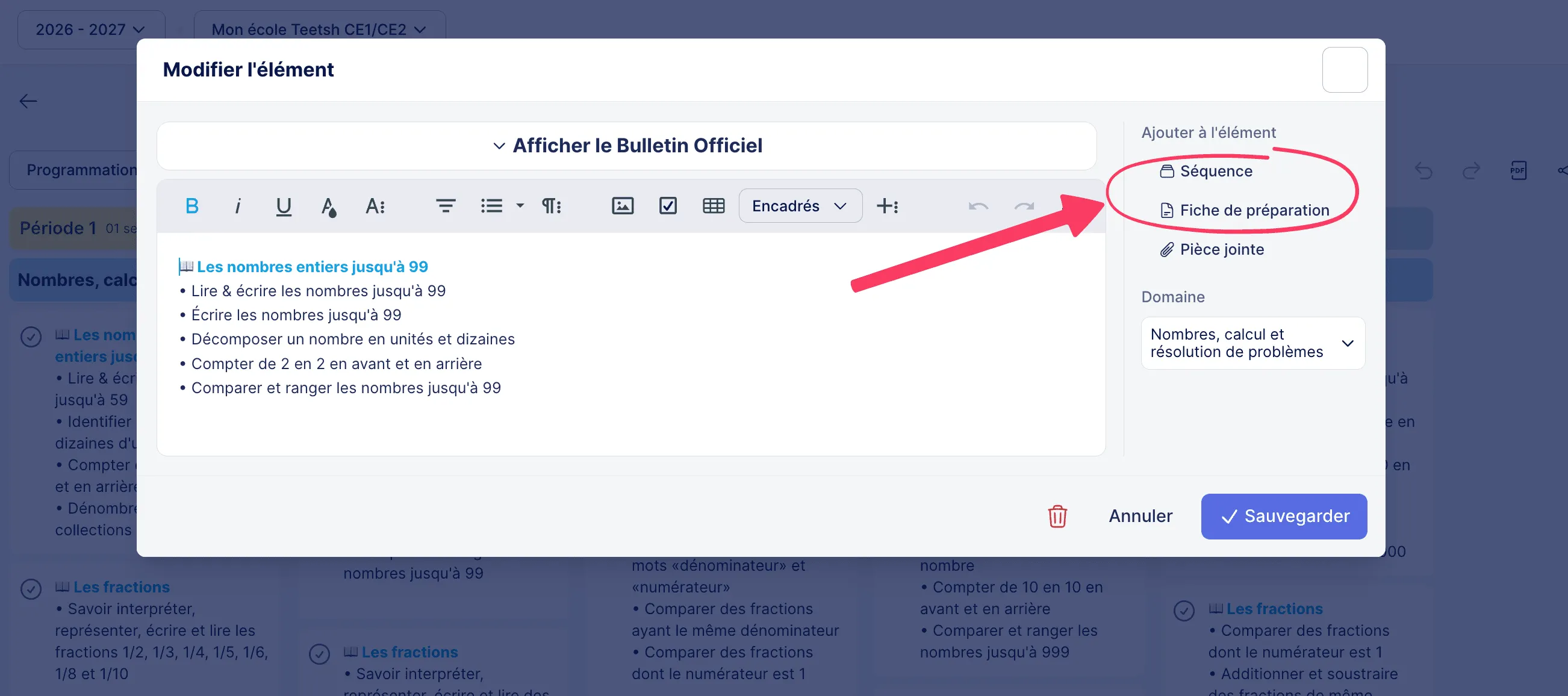Toggle check circle for second-column Les fractions
This screenshot has width=1568, height=696.
[320, 653]
